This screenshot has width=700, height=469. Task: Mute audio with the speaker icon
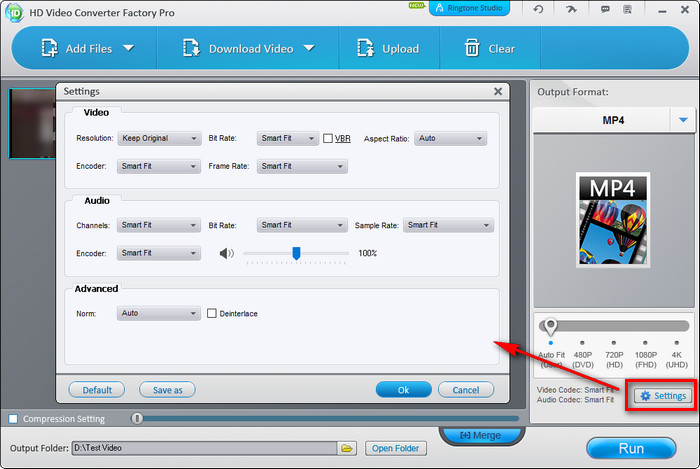(x=226, y=253)
